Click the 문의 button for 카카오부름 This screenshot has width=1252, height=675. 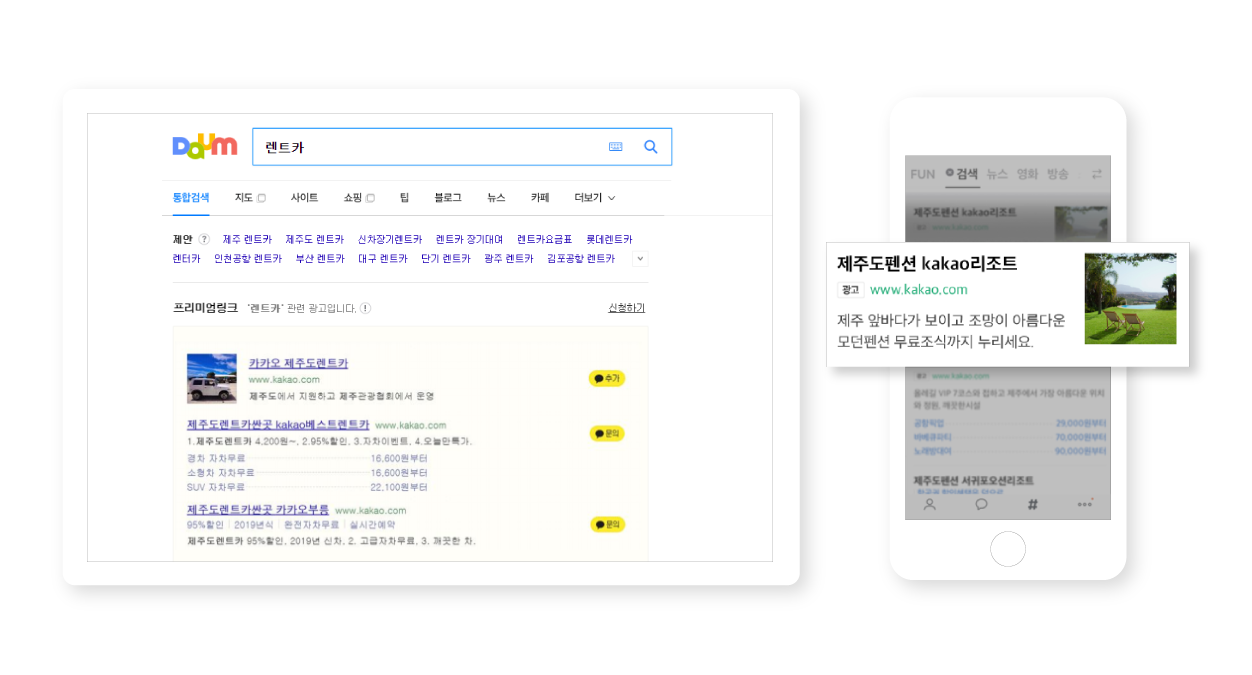607,524
